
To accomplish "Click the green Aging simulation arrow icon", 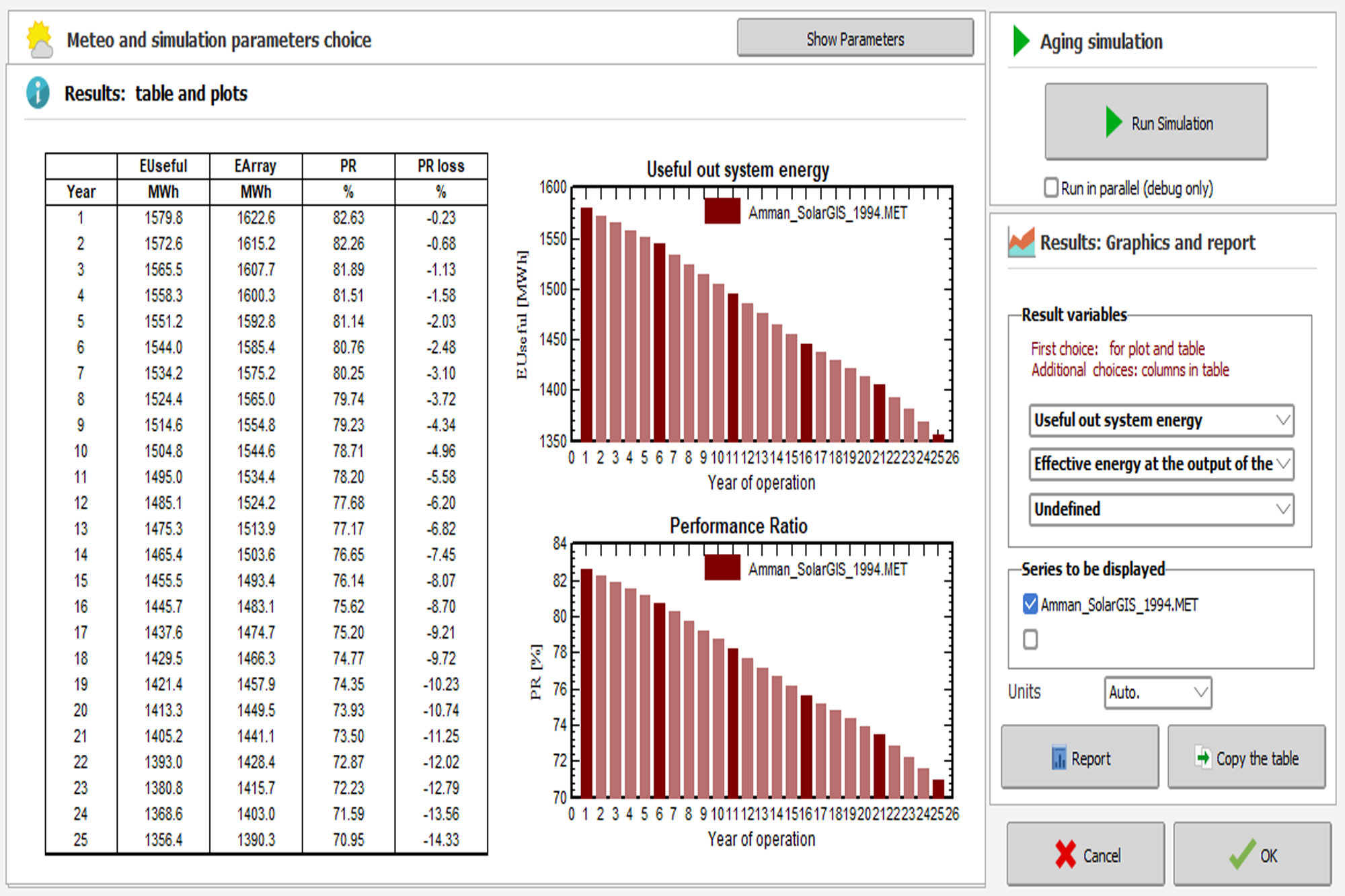I will point(1022,41).
